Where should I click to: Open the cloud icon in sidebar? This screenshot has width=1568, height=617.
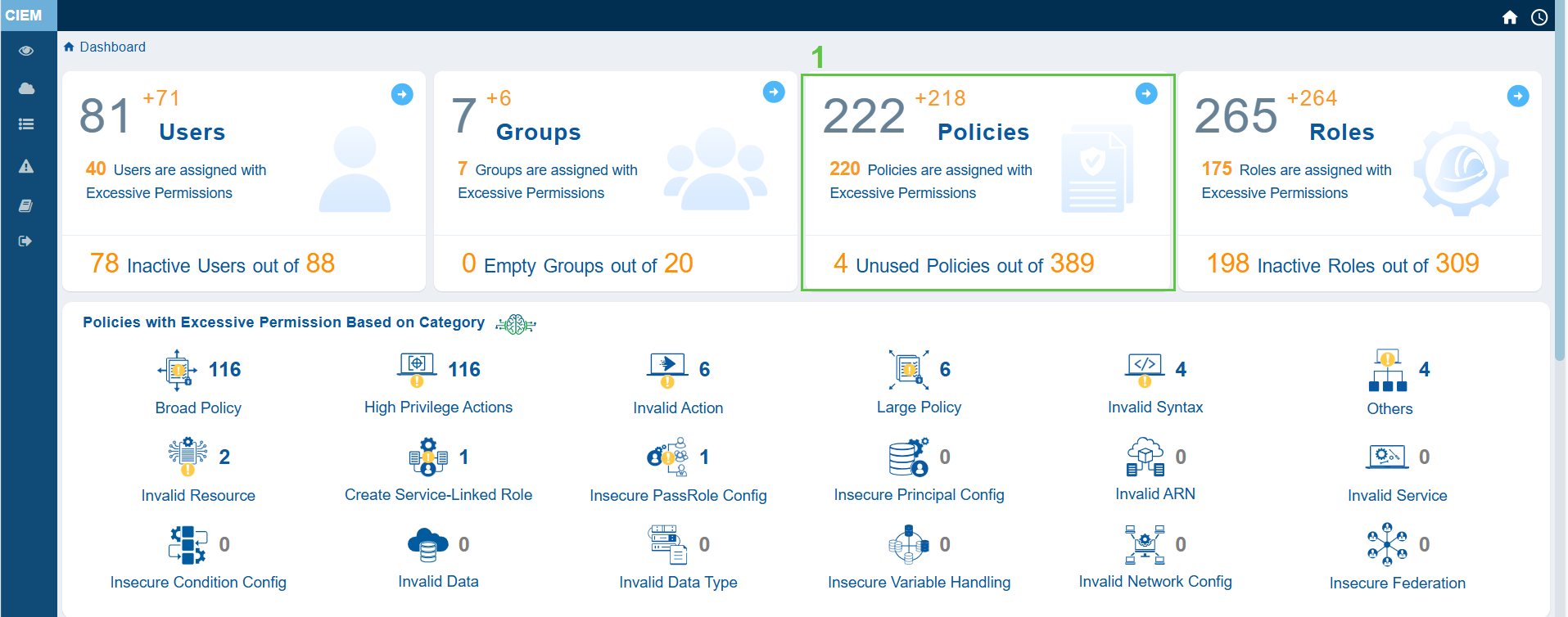[x=26, y=88]
